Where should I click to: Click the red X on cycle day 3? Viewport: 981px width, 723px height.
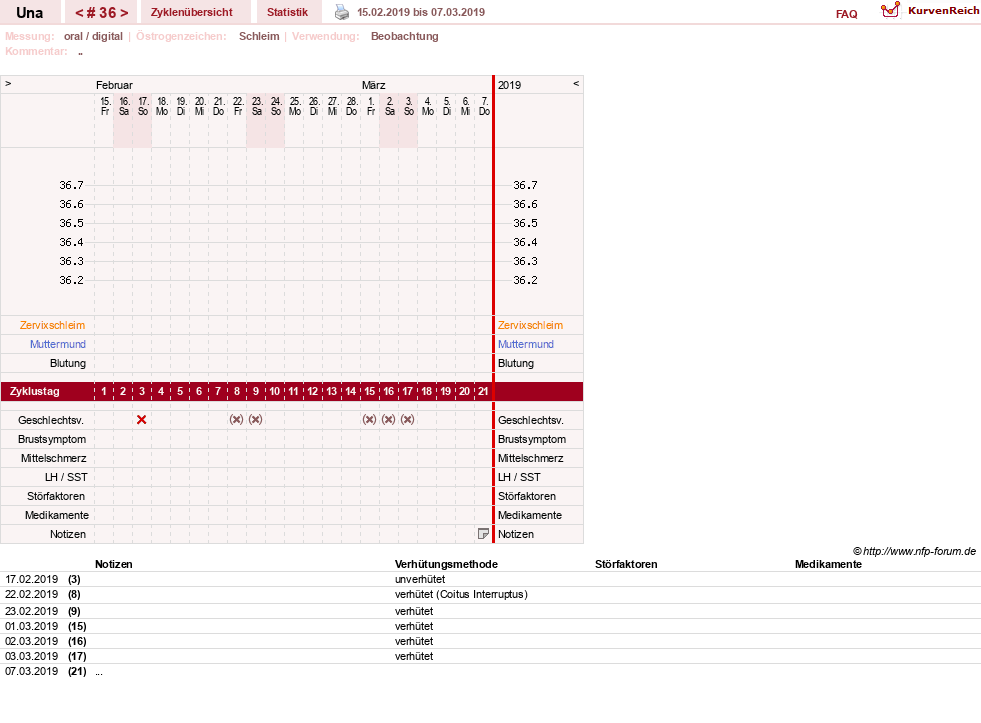[x=141, y=420]
